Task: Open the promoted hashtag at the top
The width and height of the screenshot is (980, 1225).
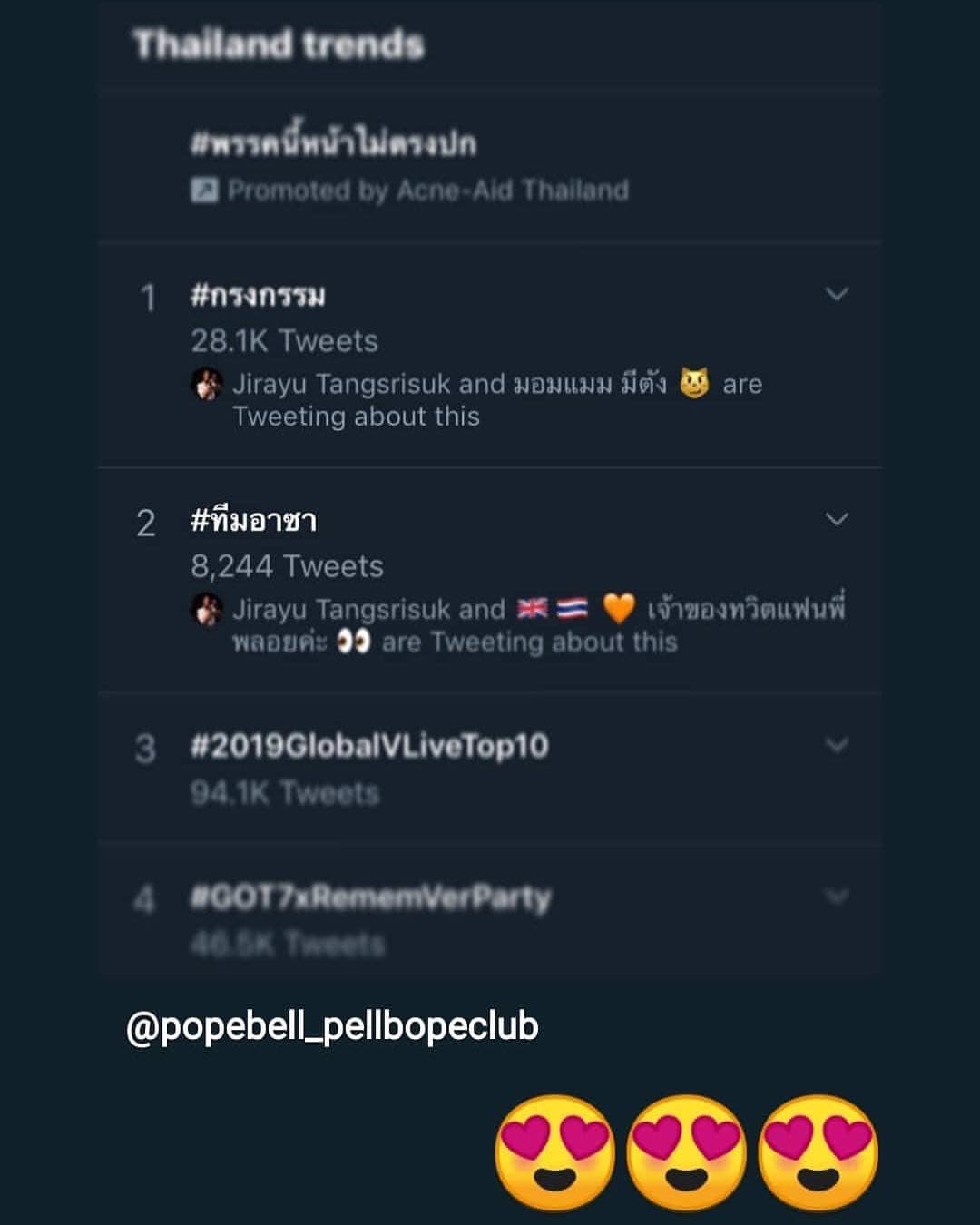Action: coord(333,143)
